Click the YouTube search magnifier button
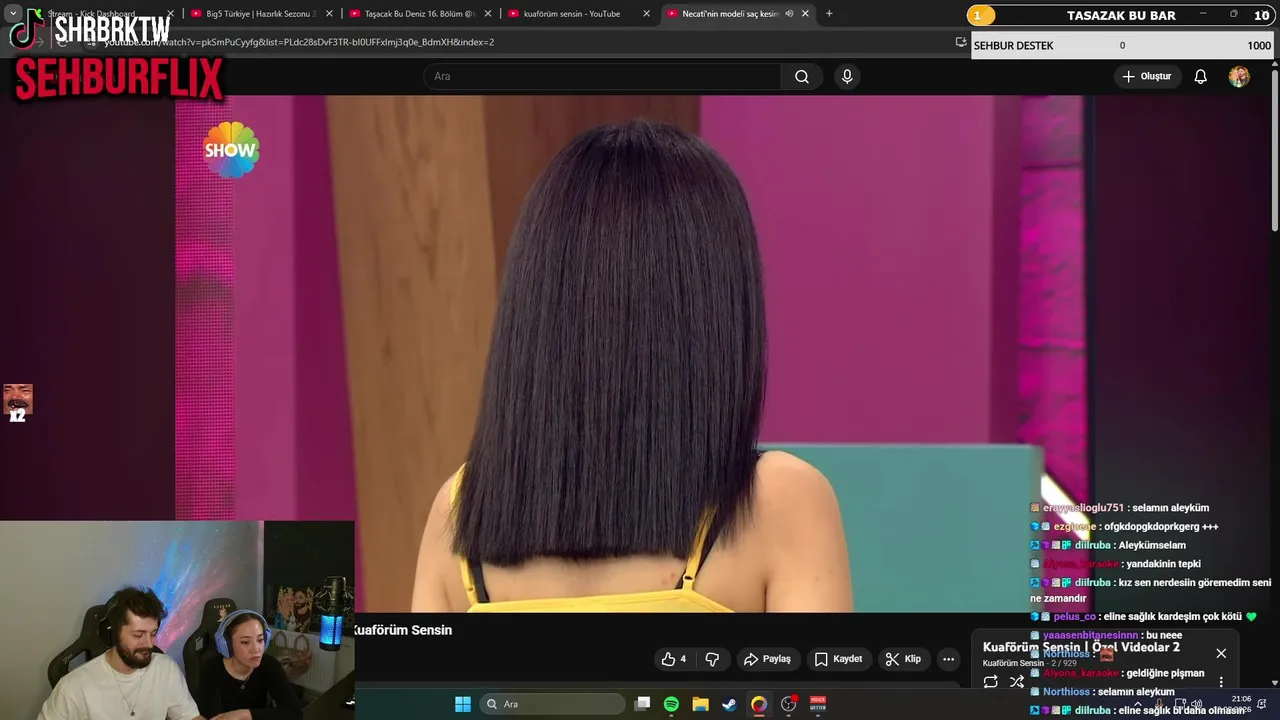 pyautogui.click(x=802, y=77)
